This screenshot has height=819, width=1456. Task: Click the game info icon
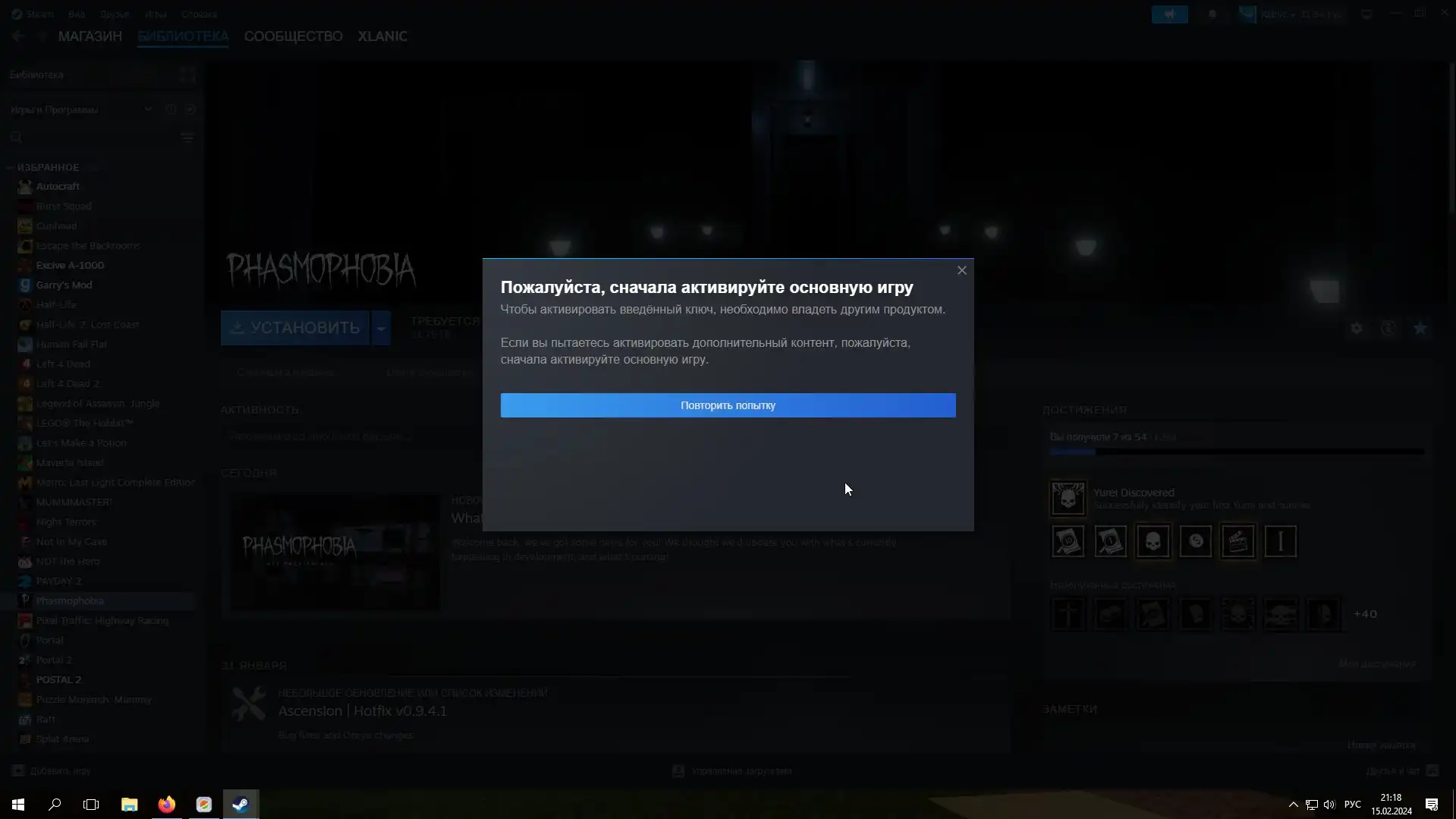point(1388,328)
